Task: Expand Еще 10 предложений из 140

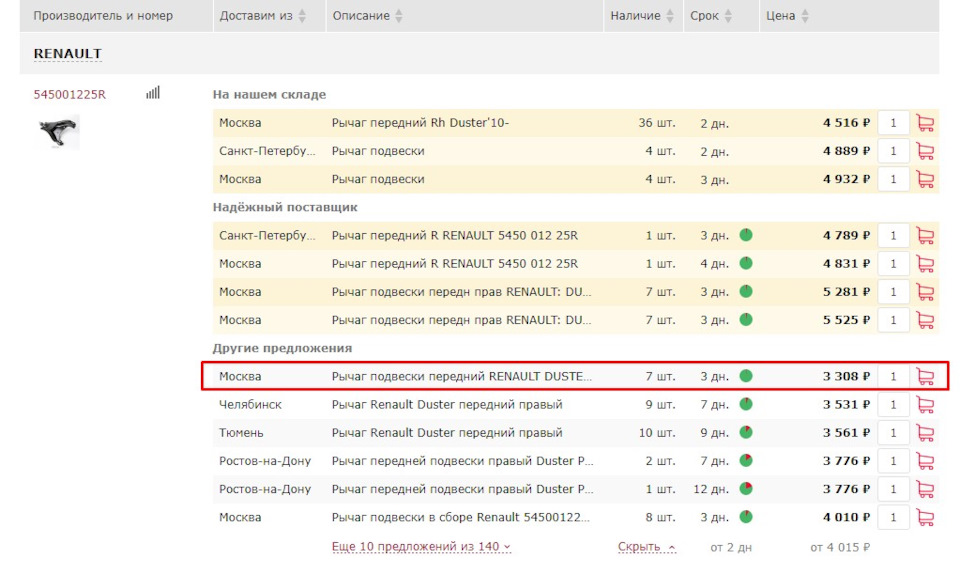Action: pyautogui.click(x=421, y=546)
